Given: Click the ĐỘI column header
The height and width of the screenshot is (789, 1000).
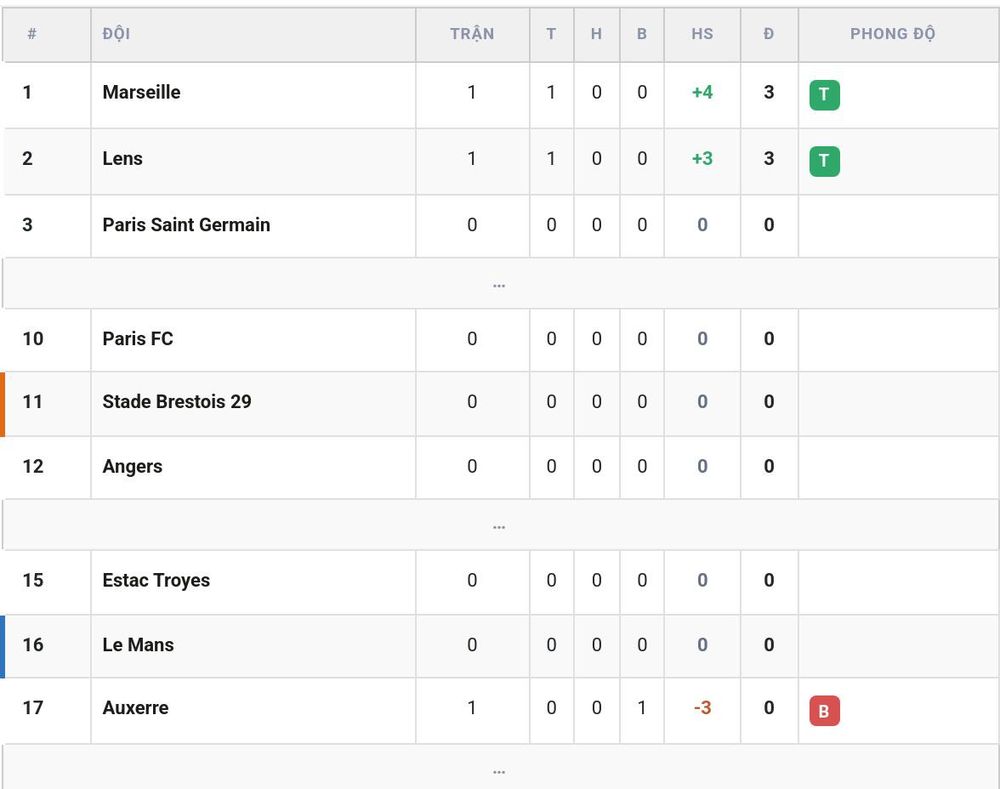Looking at the screenshot, I should coord(116,34).
